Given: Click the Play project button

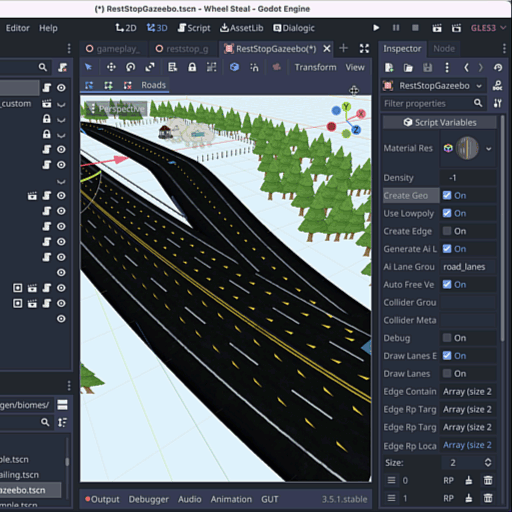Looking at the screenshot, I should coord(376,28).
